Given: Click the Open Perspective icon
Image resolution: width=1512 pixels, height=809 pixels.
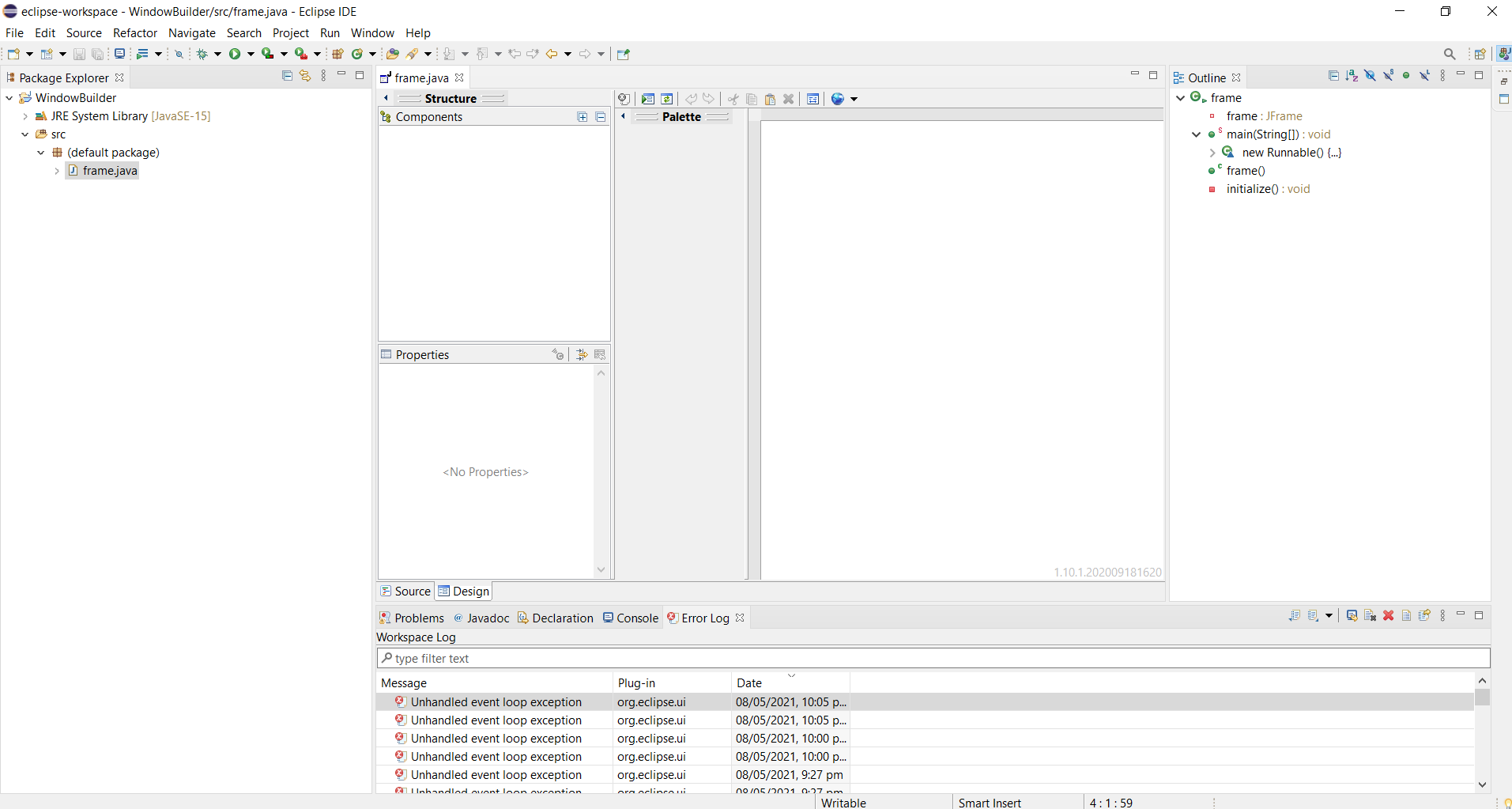Looking at the screenshot, I should 1480,54.
